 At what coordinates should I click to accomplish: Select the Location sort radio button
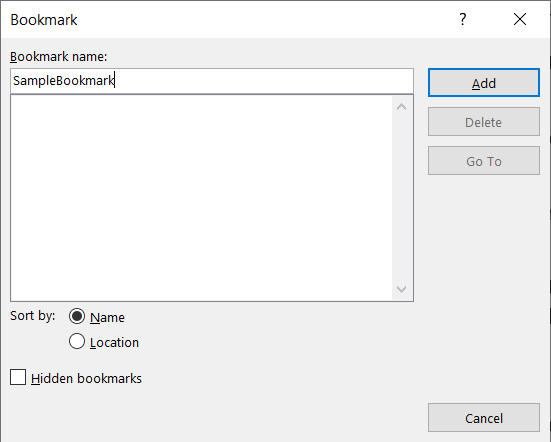[x=77, y=341]
